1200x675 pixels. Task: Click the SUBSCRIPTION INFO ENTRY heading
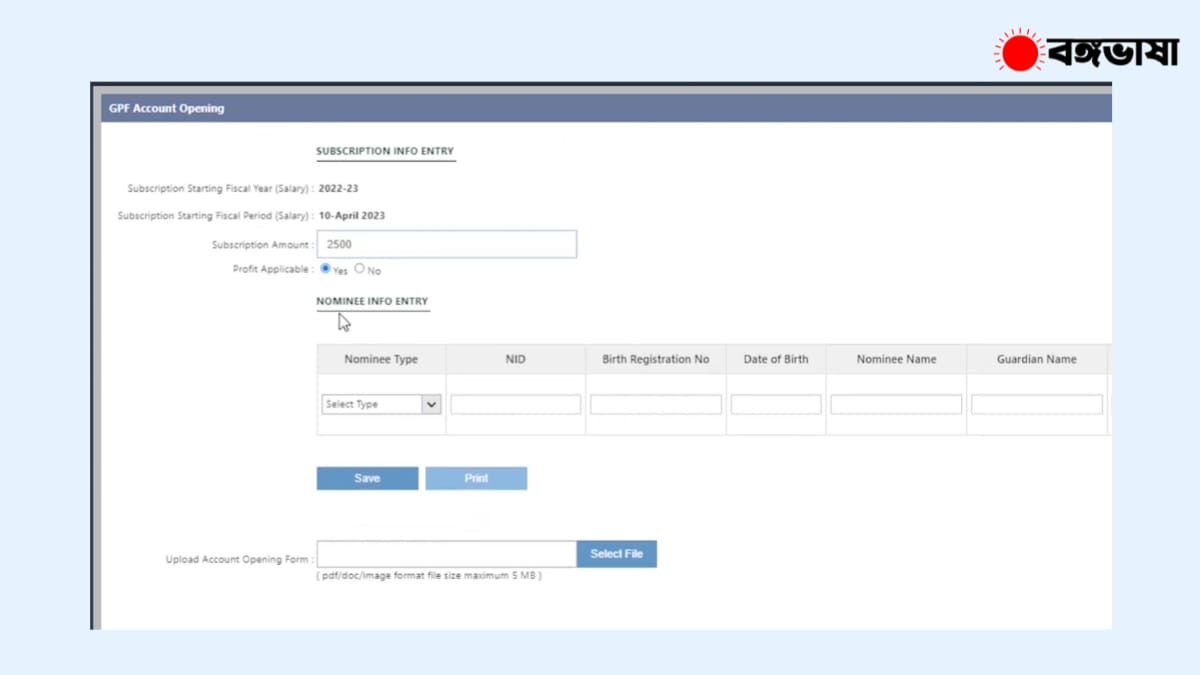[385, 151]
